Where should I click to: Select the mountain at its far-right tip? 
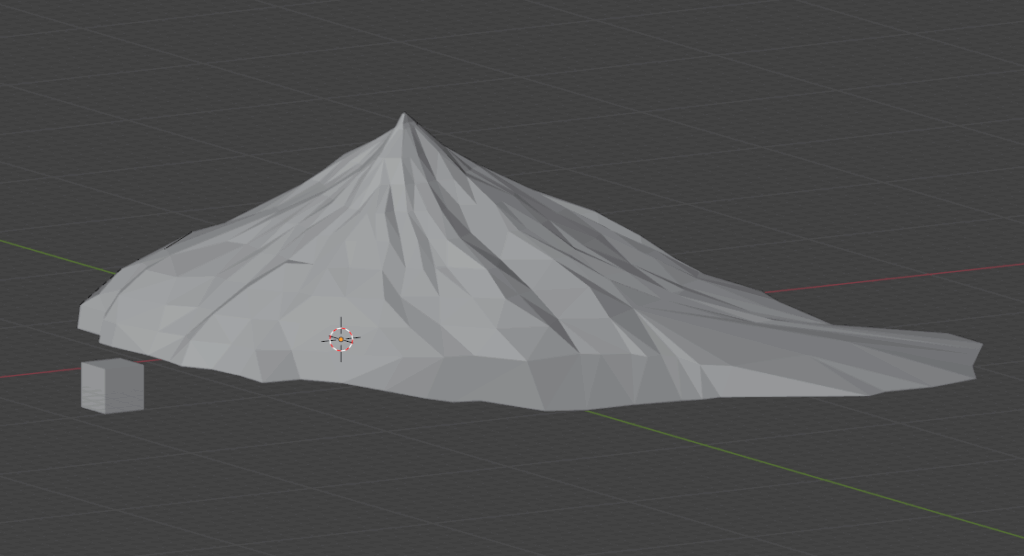click(974, 352)
